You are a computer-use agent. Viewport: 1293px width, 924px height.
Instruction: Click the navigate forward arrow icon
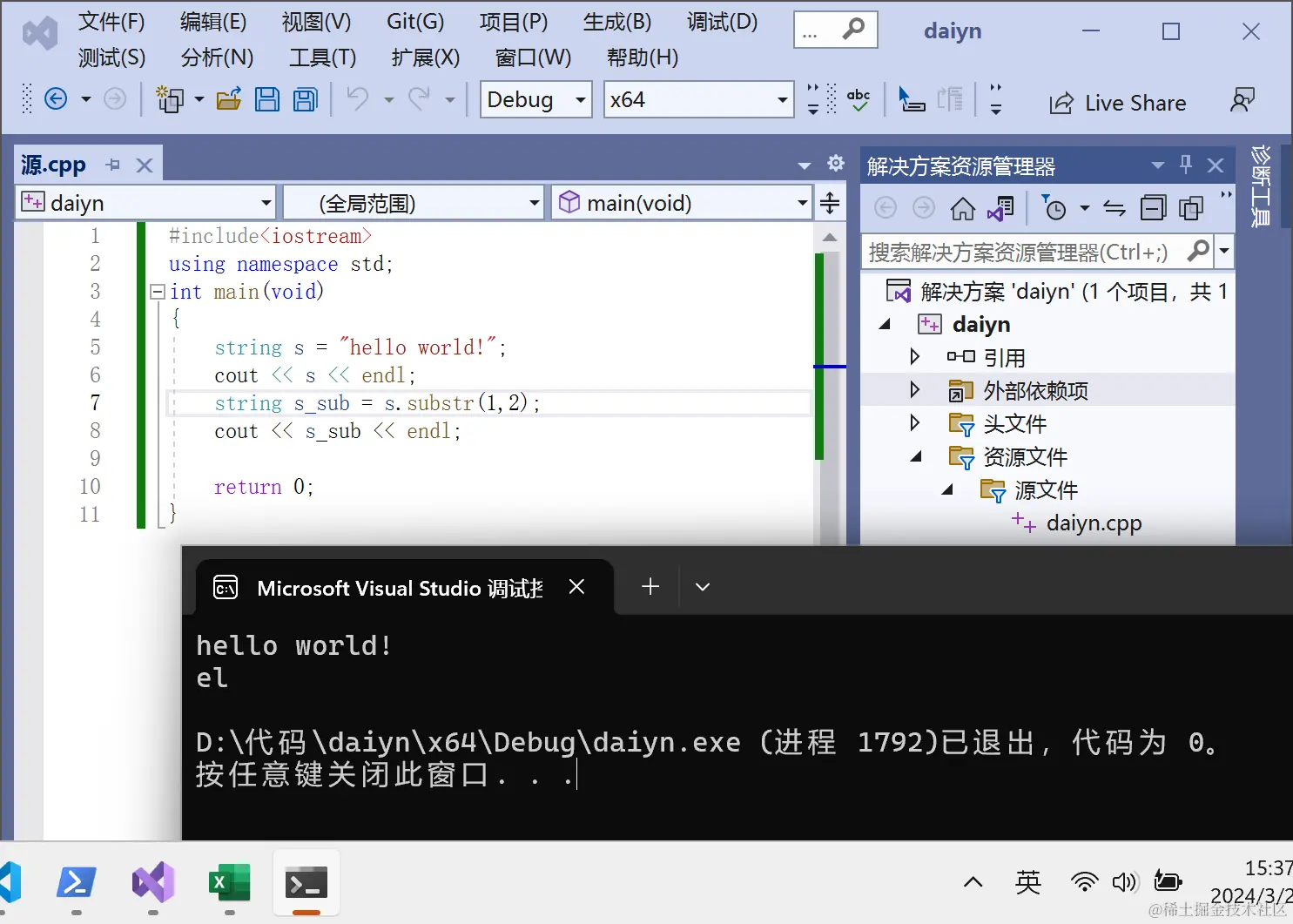(x=115, y=99)
